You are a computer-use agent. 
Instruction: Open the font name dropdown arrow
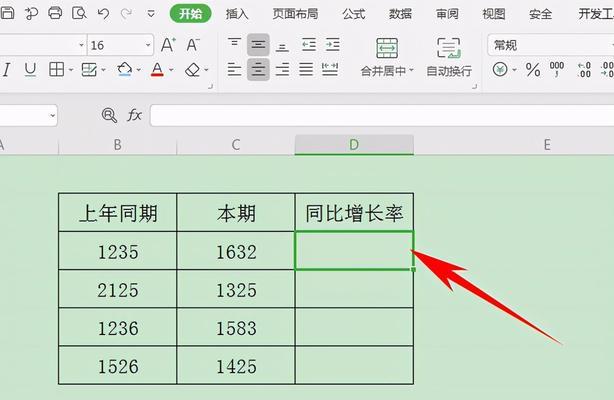pos(81,45)
